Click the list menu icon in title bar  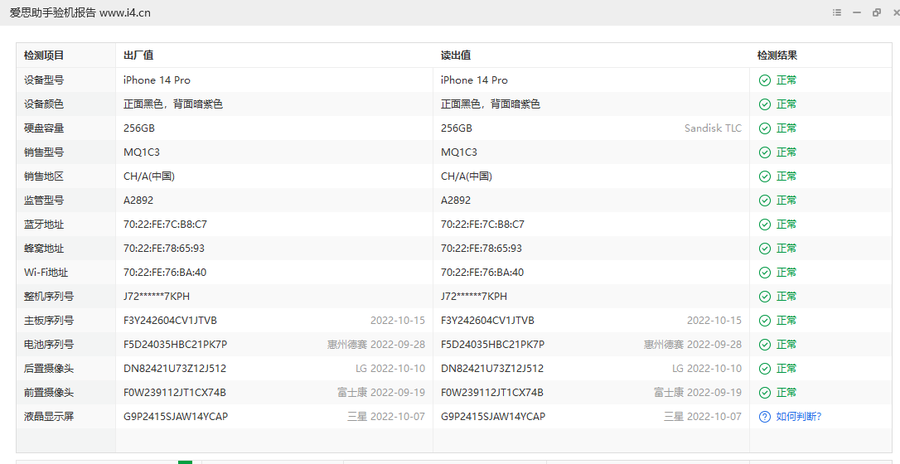[x=837, y=13]
